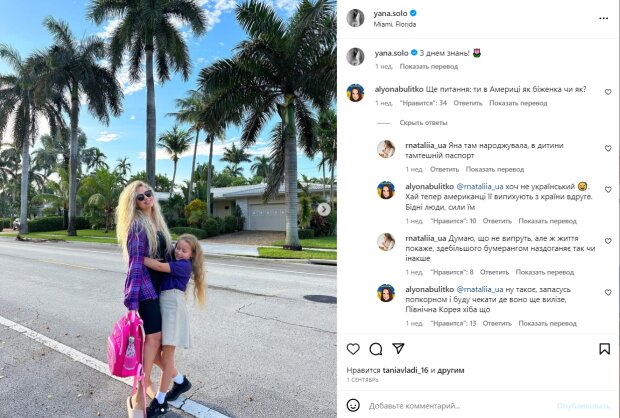This screenshot has height=418, width=620.
Task: Open yana.solo username in header
Action: pyautogui.click(x=390, y=13)
